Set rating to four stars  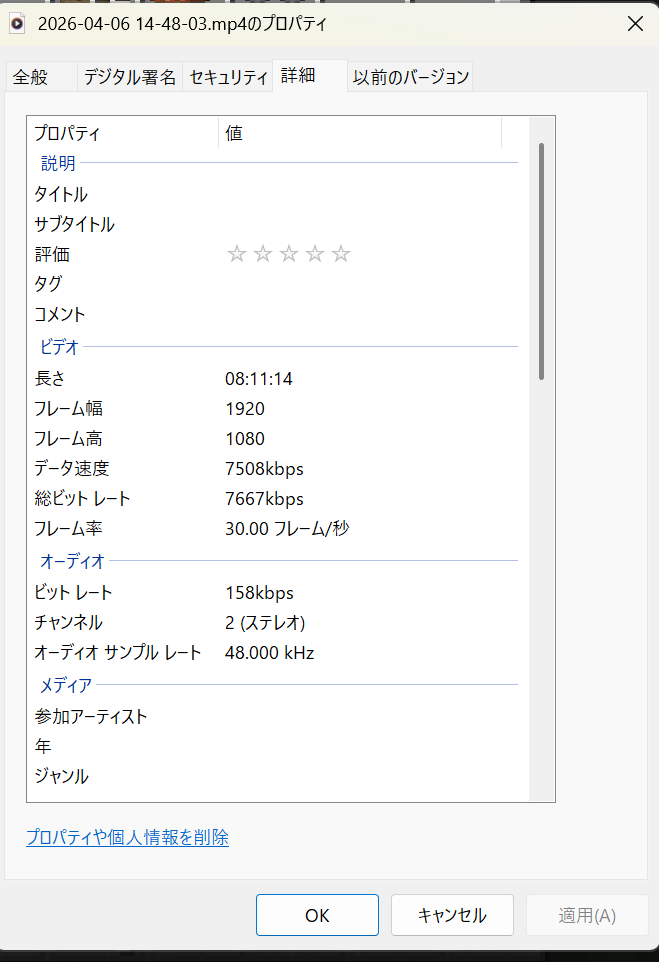click(x=315, y=253)
